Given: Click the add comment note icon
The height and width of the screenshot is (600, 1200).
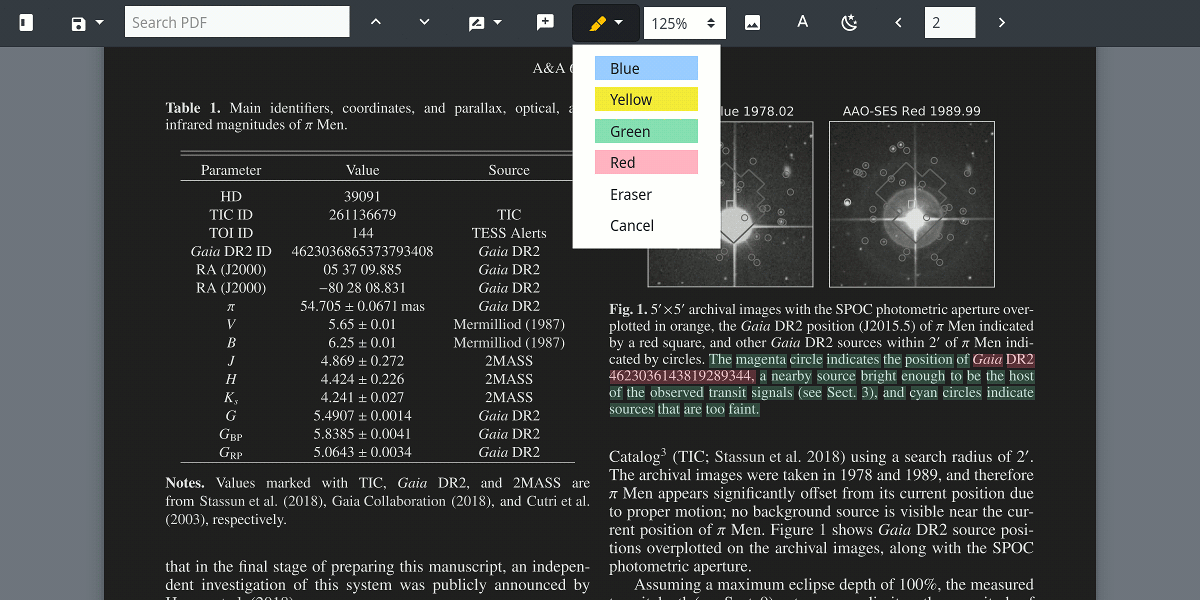Looking at the screenshot, I should (x=545, y=22).
